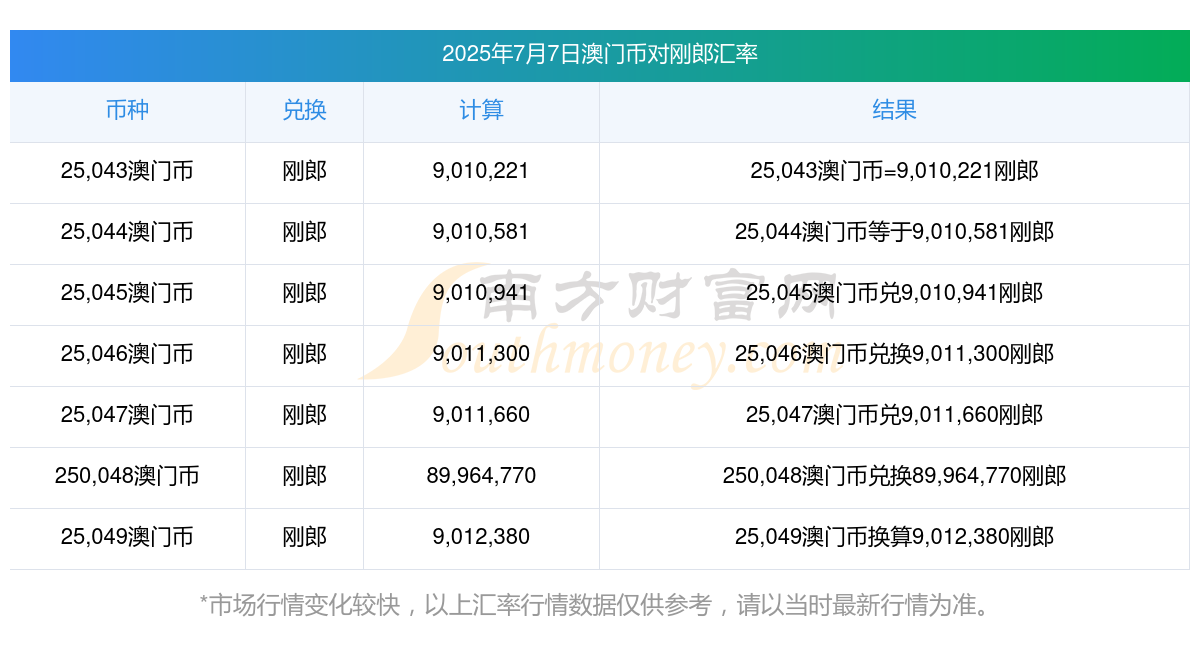Click 刚郎 in the 25,047澳门币 row
Viewport: 1200px width, 650px height.
(x=304, y=415)
